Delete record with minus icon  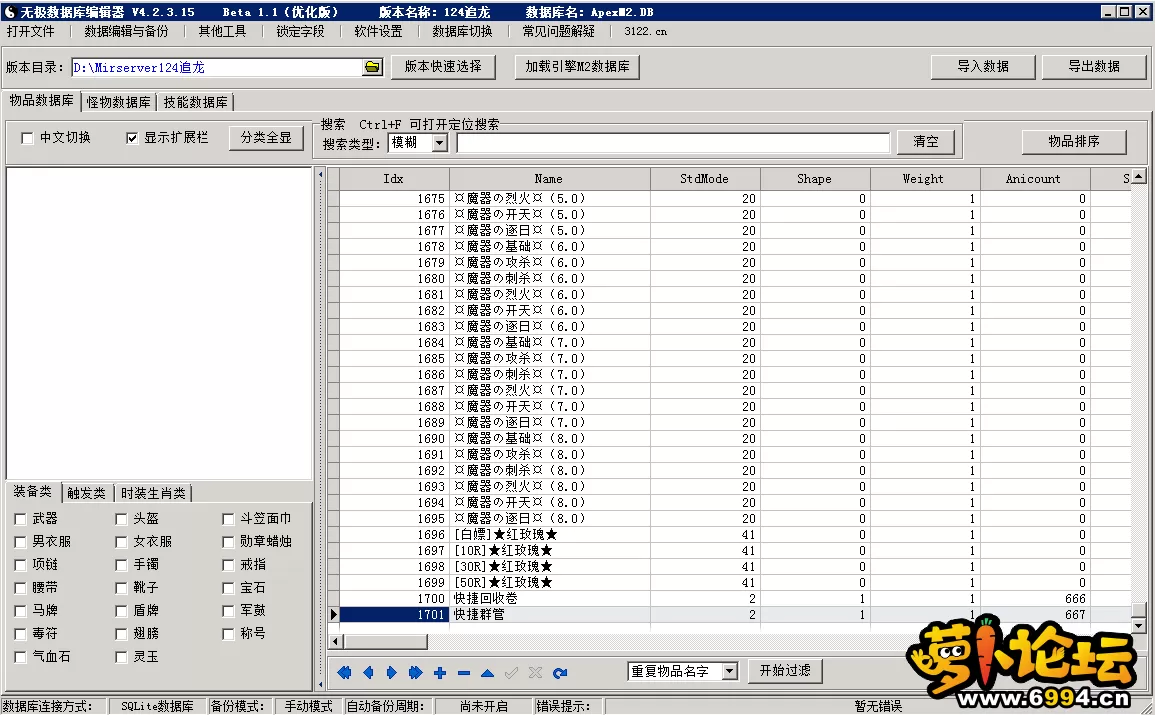[x=463, y=672]
